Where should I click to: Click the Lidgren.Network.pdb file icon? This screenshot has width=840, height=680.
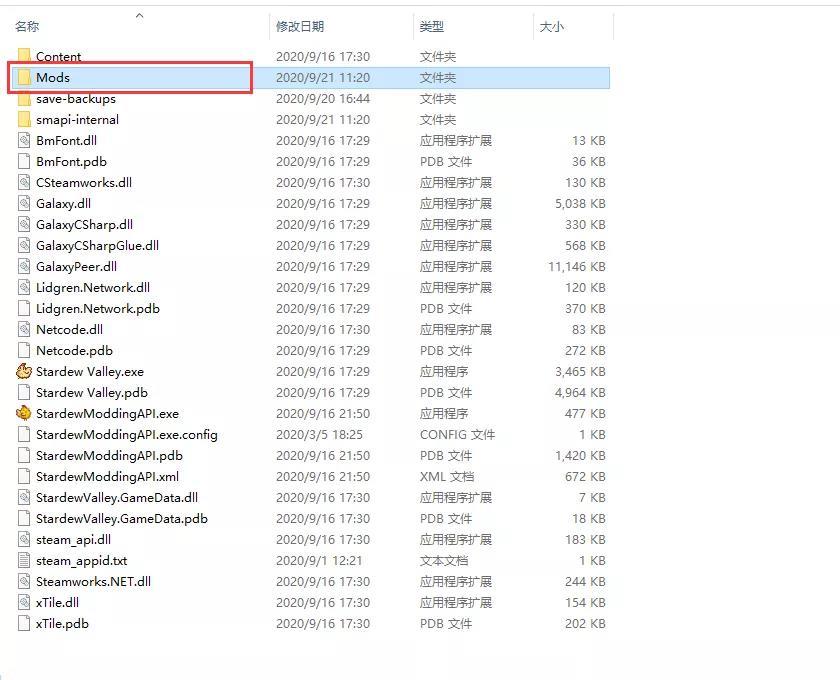24,308
